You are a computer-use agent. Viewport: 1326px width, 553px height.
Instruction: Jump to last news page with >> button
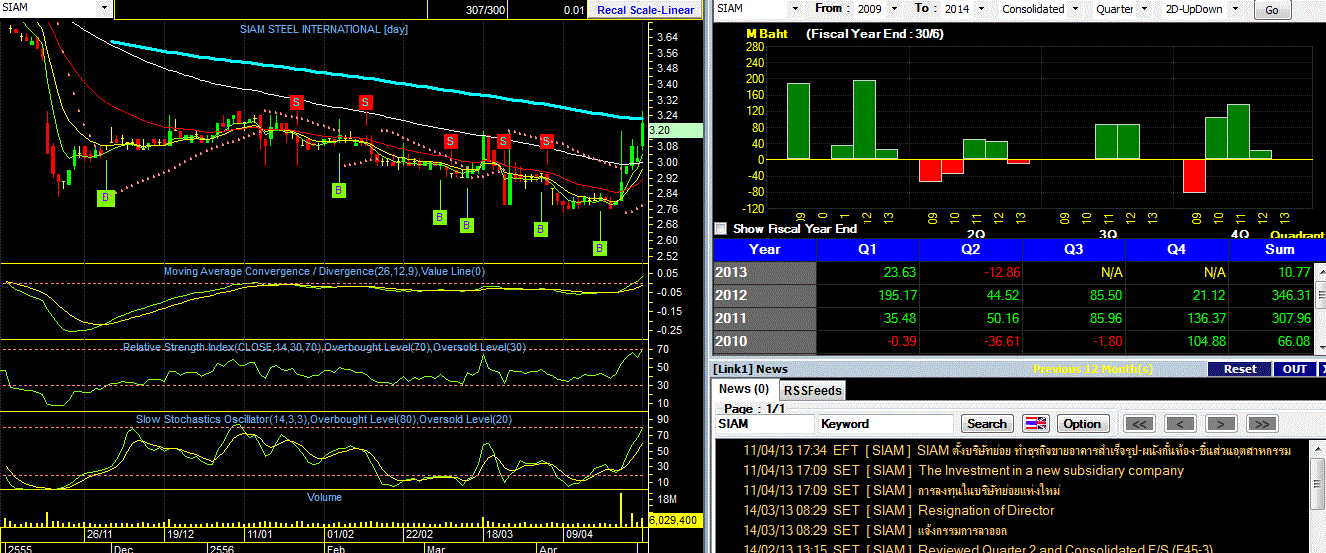1263,423
